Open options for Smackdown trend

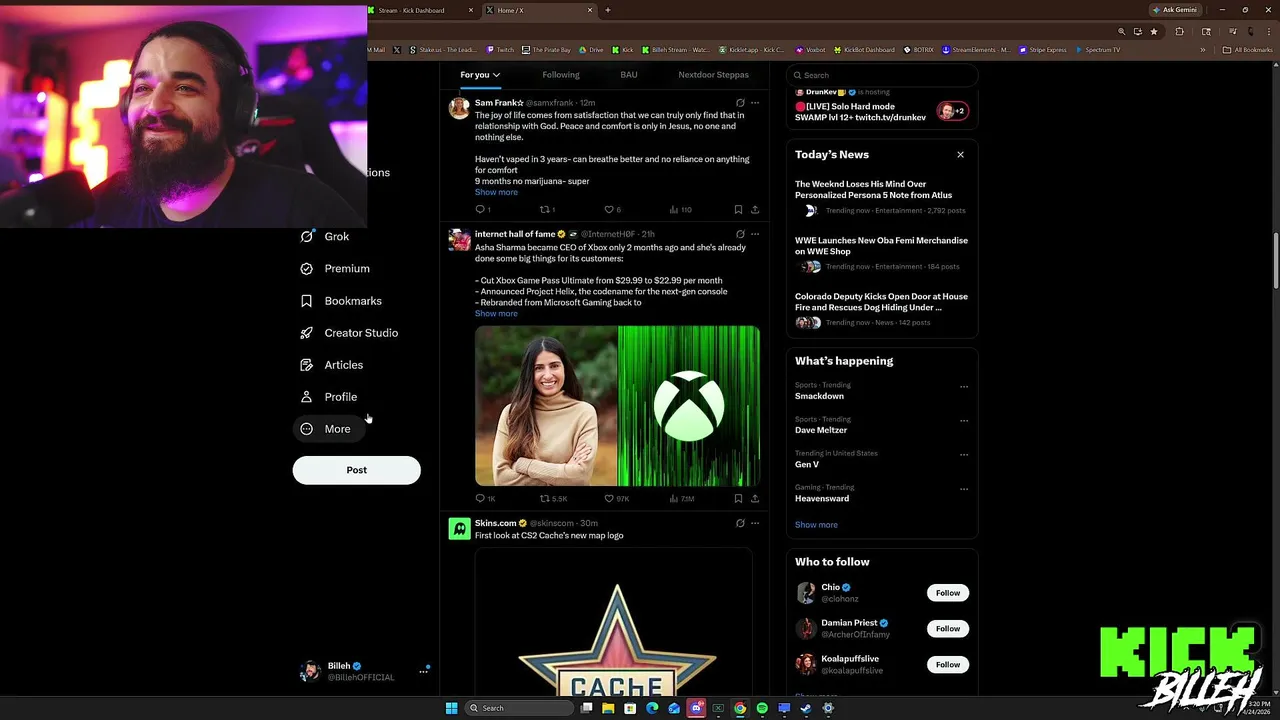964,387
